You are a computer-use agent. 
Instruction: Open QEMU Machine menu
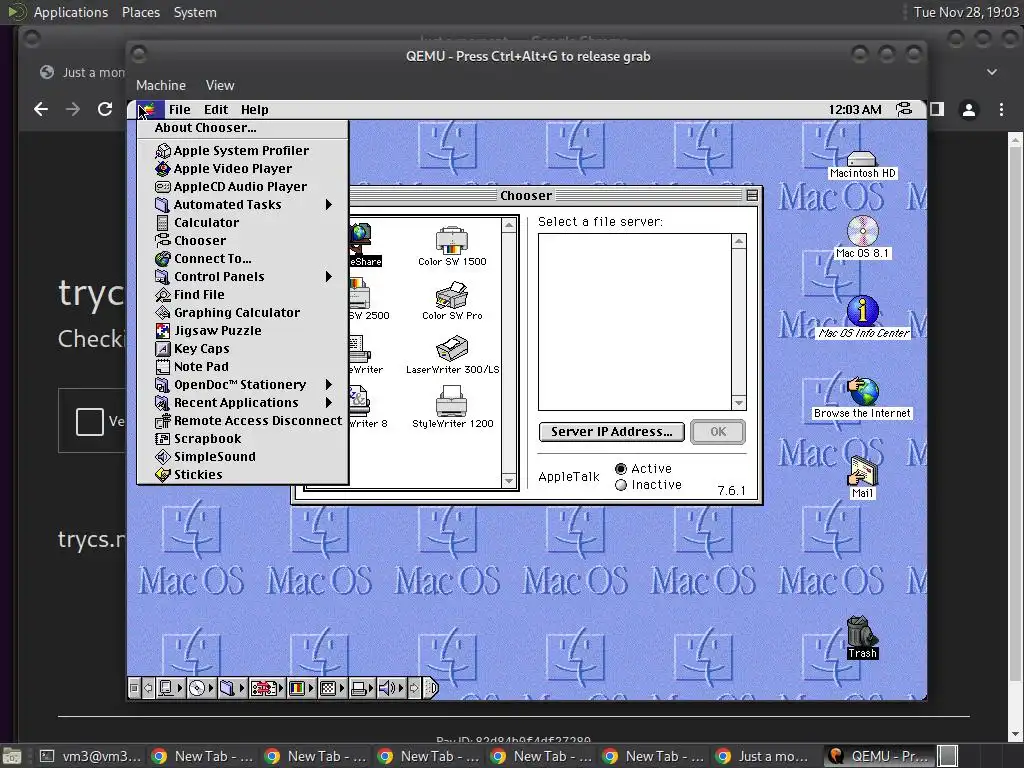click(x=161, y=86)
